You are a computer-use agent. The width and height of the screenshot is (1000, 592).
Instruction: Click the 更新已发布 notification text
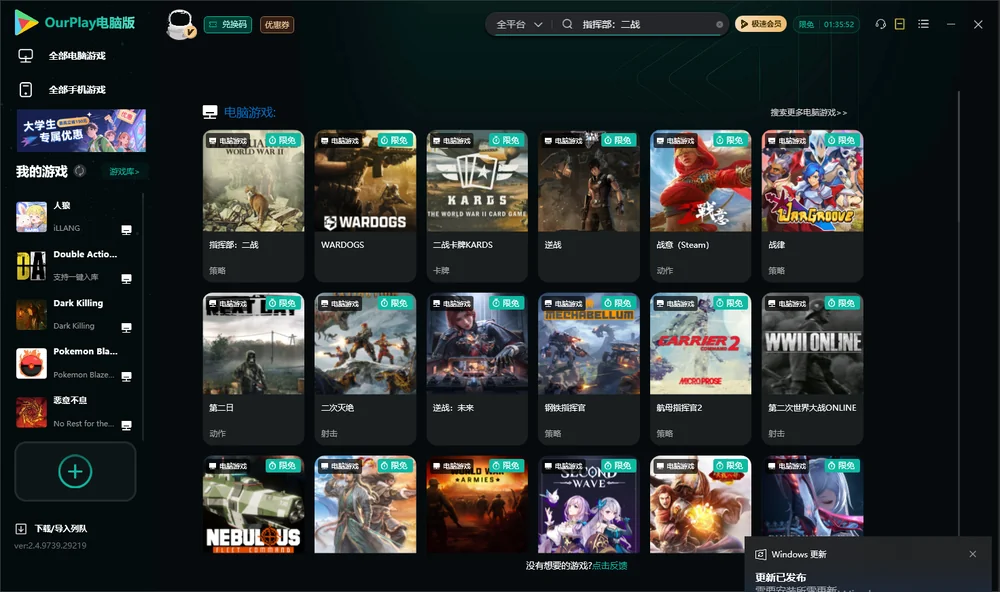(781, 577)
